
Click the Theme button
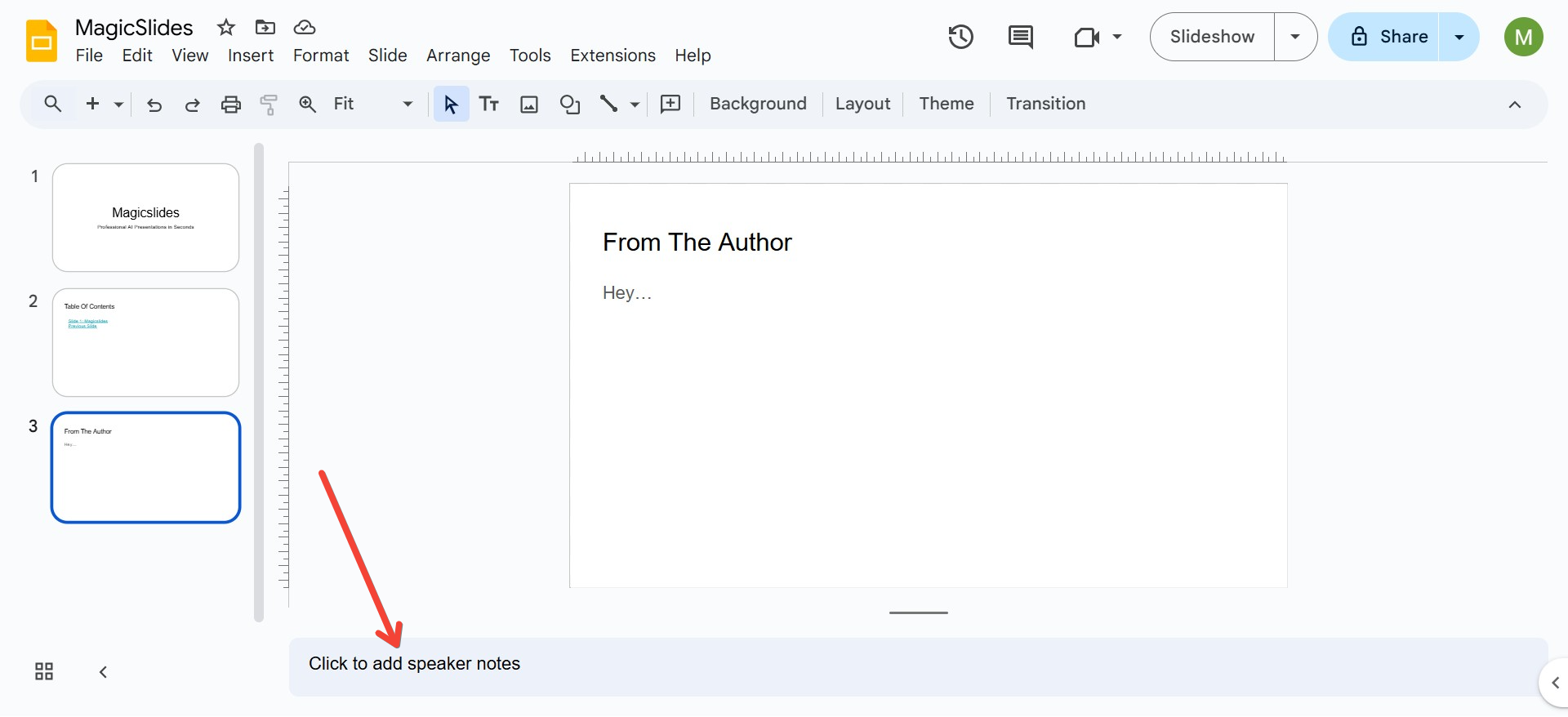point(947,104)
